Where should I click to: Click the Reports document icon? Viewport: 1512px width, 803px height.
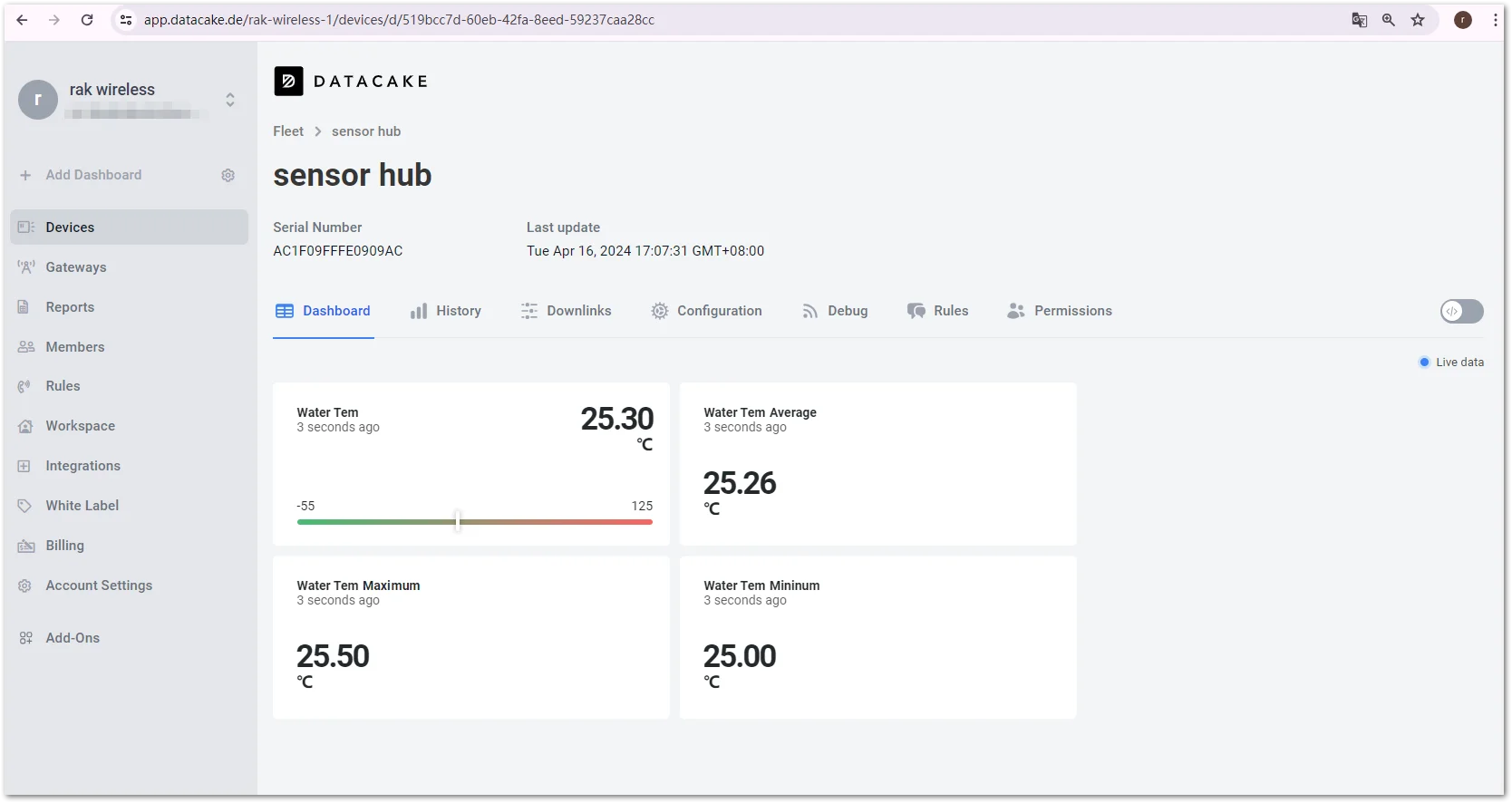(24, 307)
